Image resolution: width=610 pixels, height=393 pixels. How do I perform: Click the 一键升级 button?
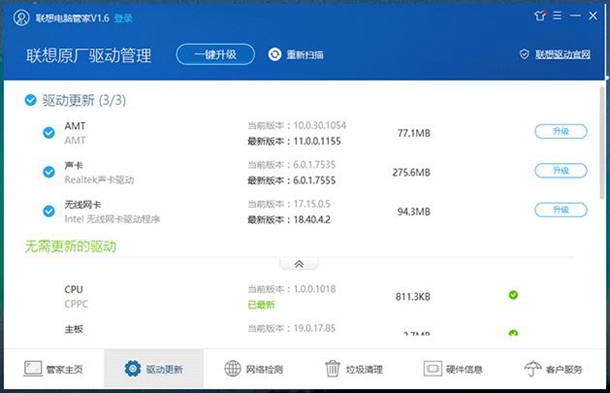point(216,54)
